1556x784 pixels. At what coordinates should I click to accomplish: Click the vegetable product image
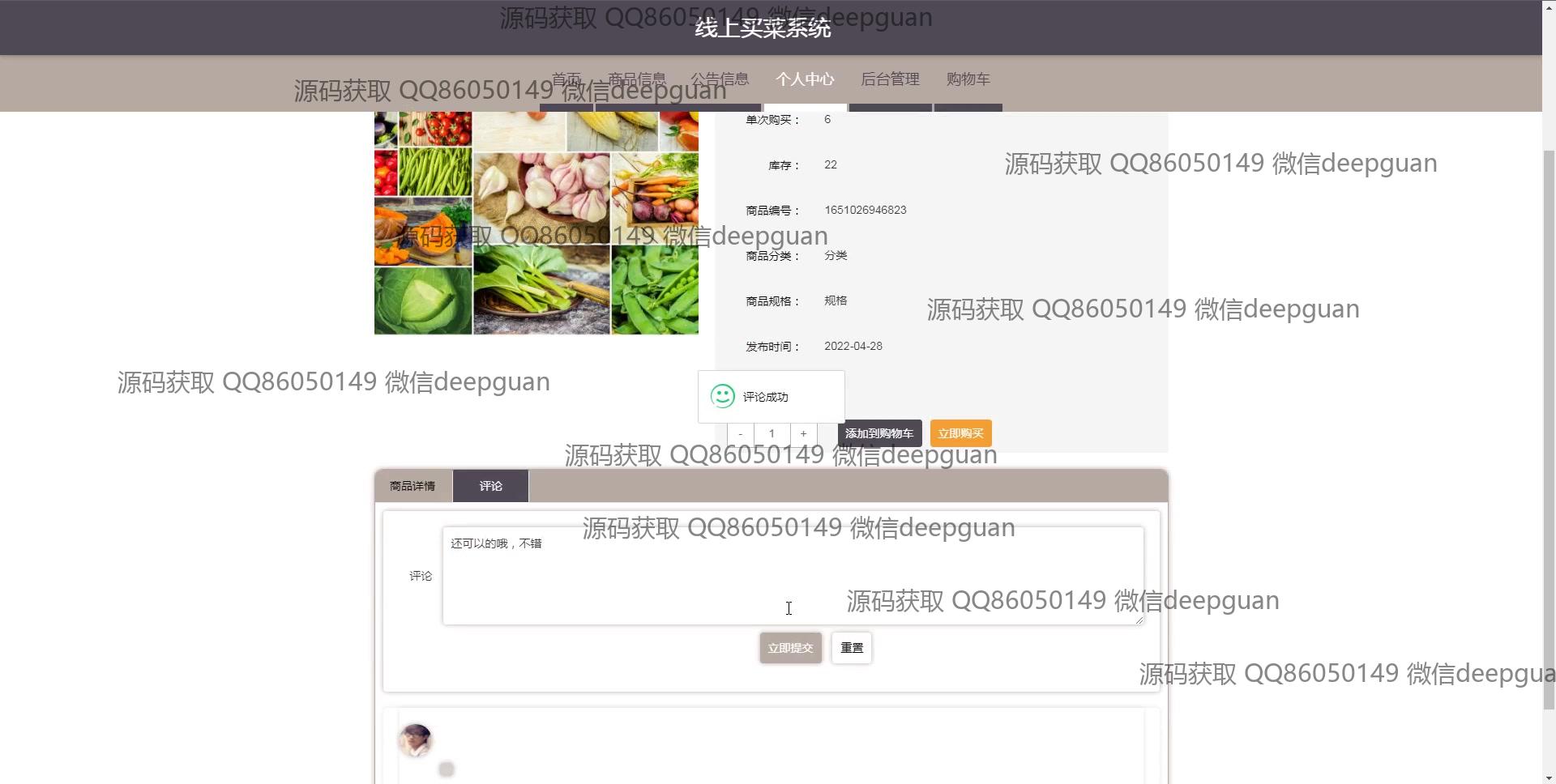[536, 223]
